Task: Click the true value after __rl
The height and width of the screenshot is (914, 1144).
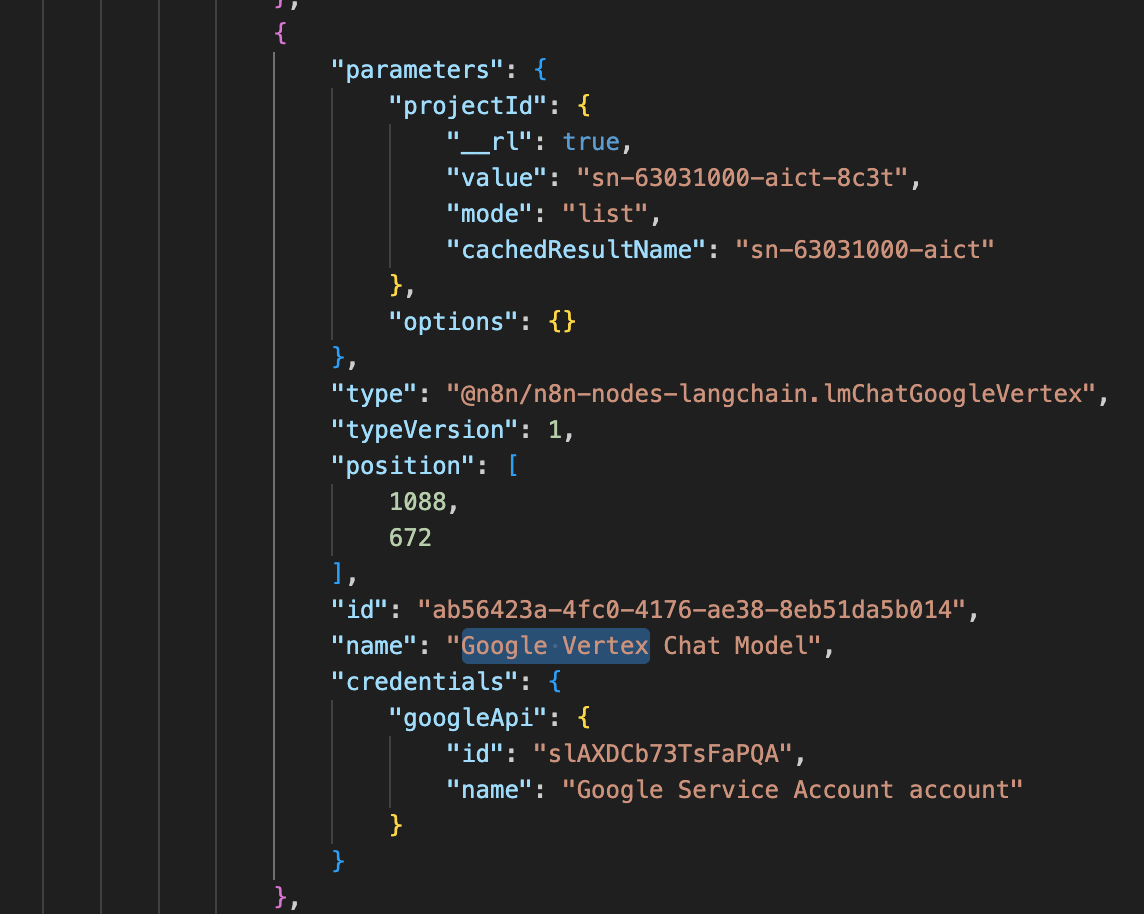Action: tap(591, 142)
